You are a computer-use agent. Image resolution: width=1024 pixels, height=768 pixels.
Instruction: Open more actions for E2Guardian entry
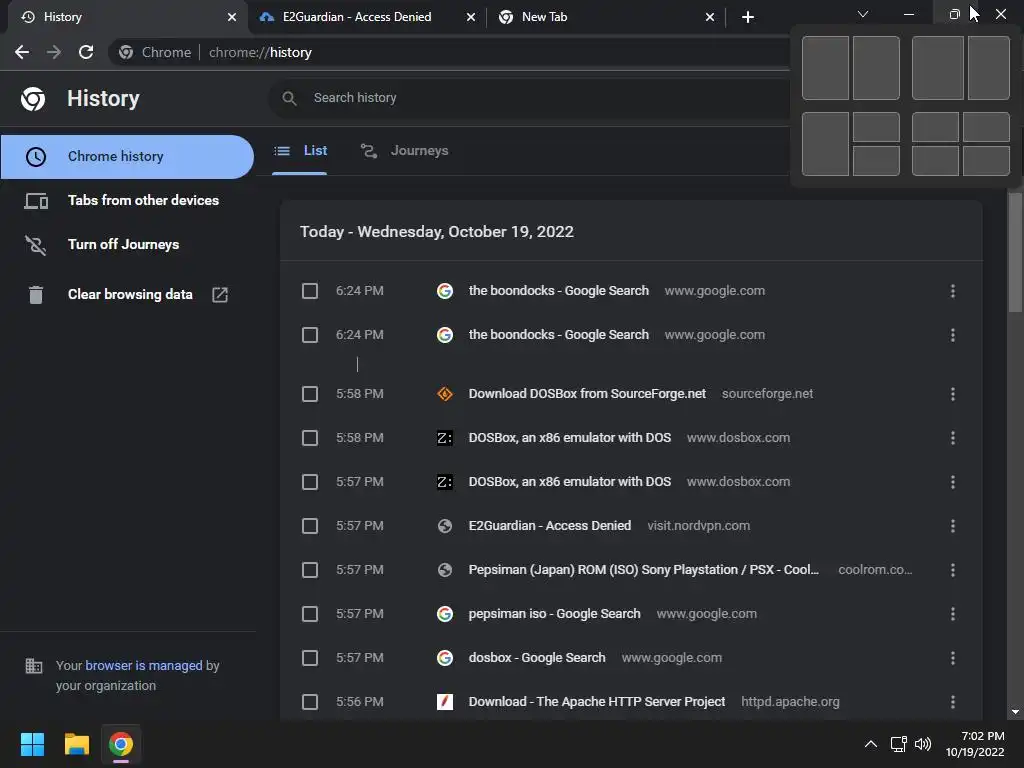[953, 526]
